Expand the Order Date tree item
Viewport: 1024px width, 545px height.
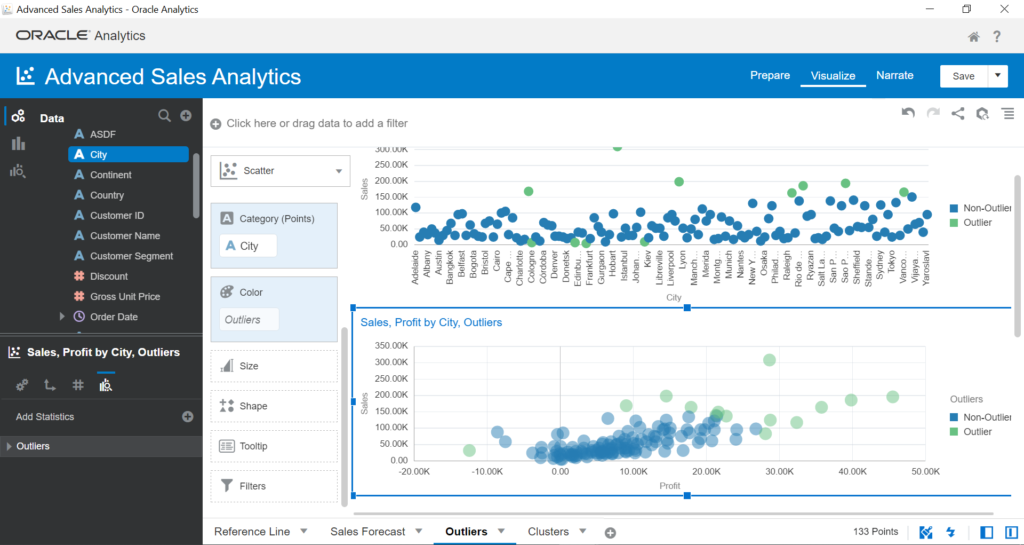[62, 317]
